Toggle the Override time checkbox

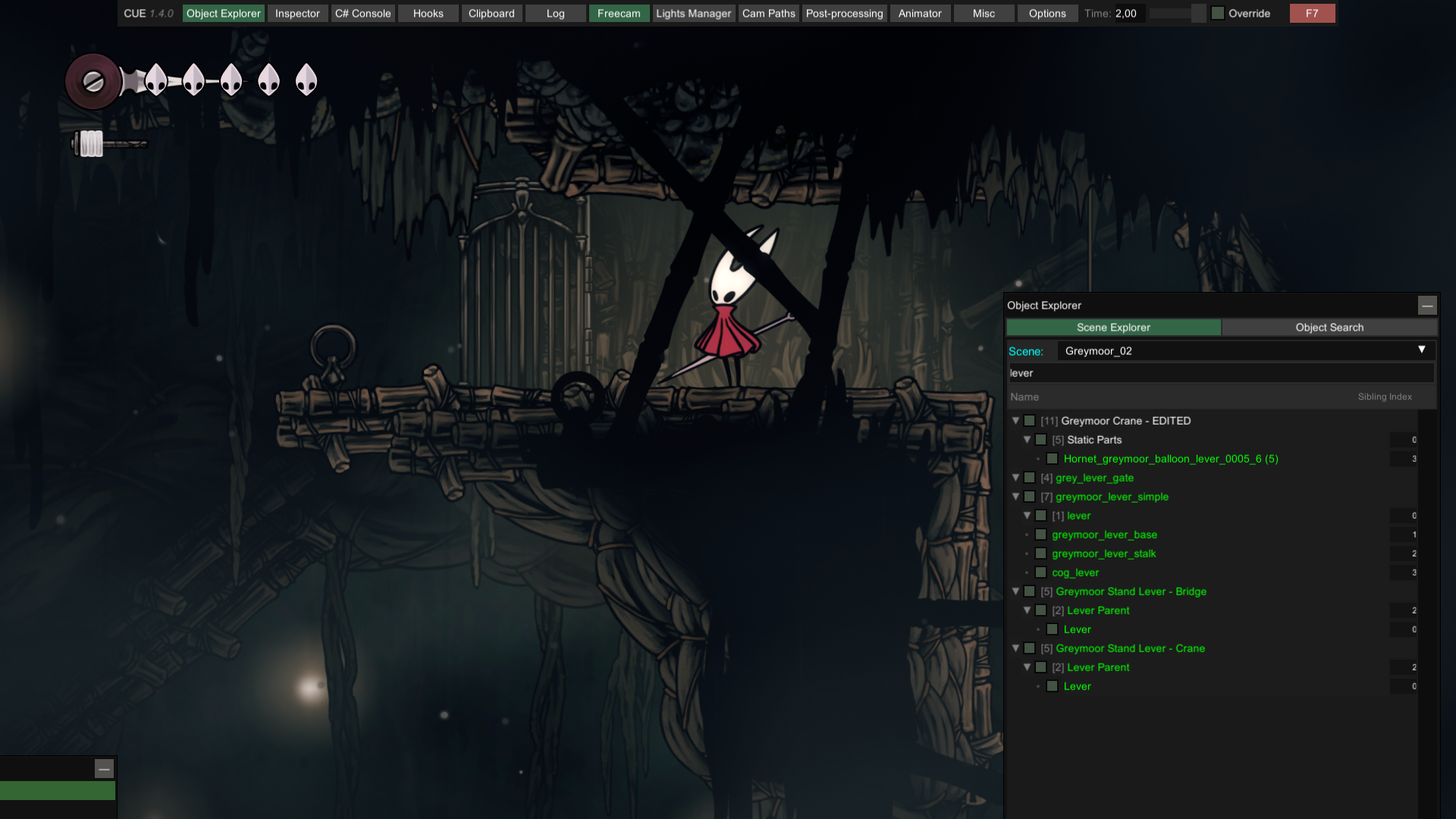(1218, 14)
